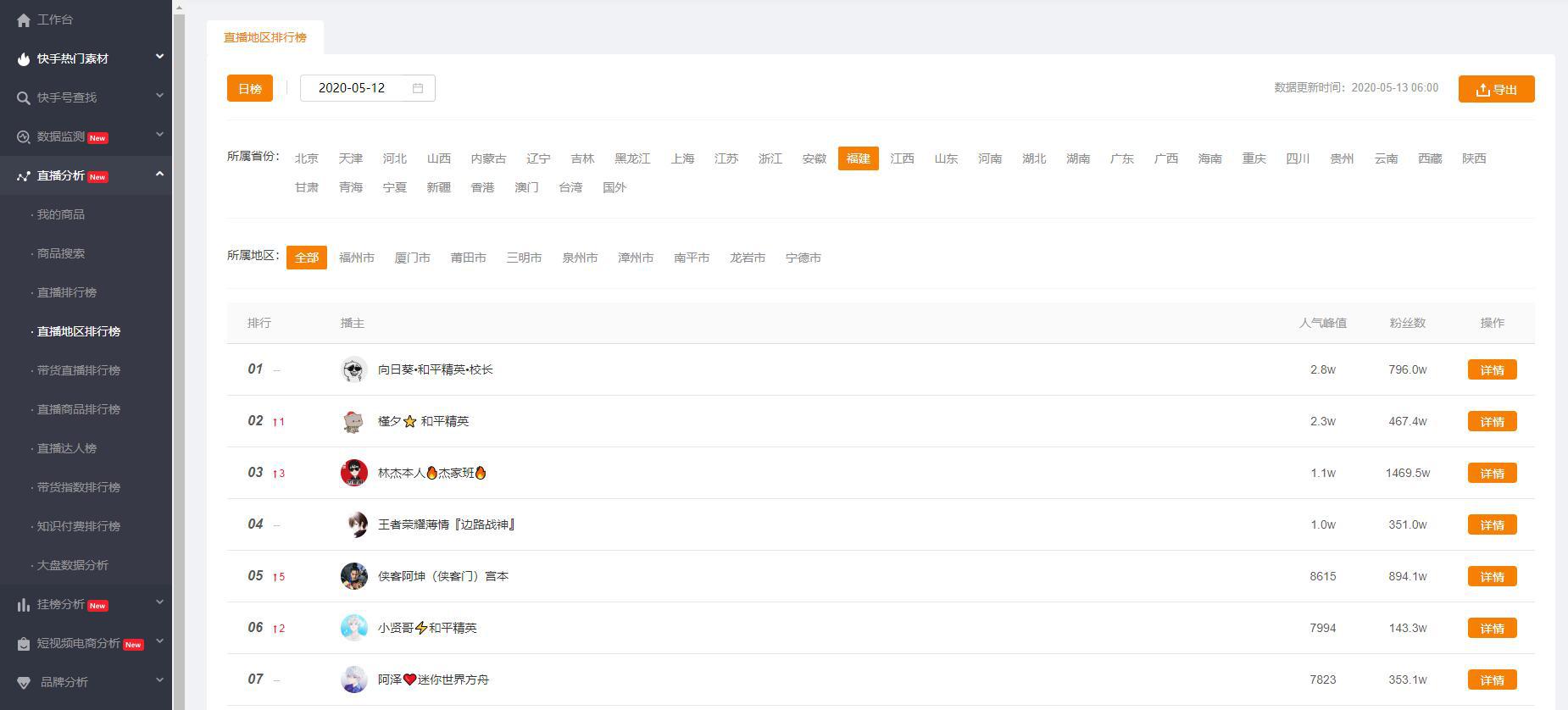Select province 四川
The image size is (1568, 710).
point(1298,158)
